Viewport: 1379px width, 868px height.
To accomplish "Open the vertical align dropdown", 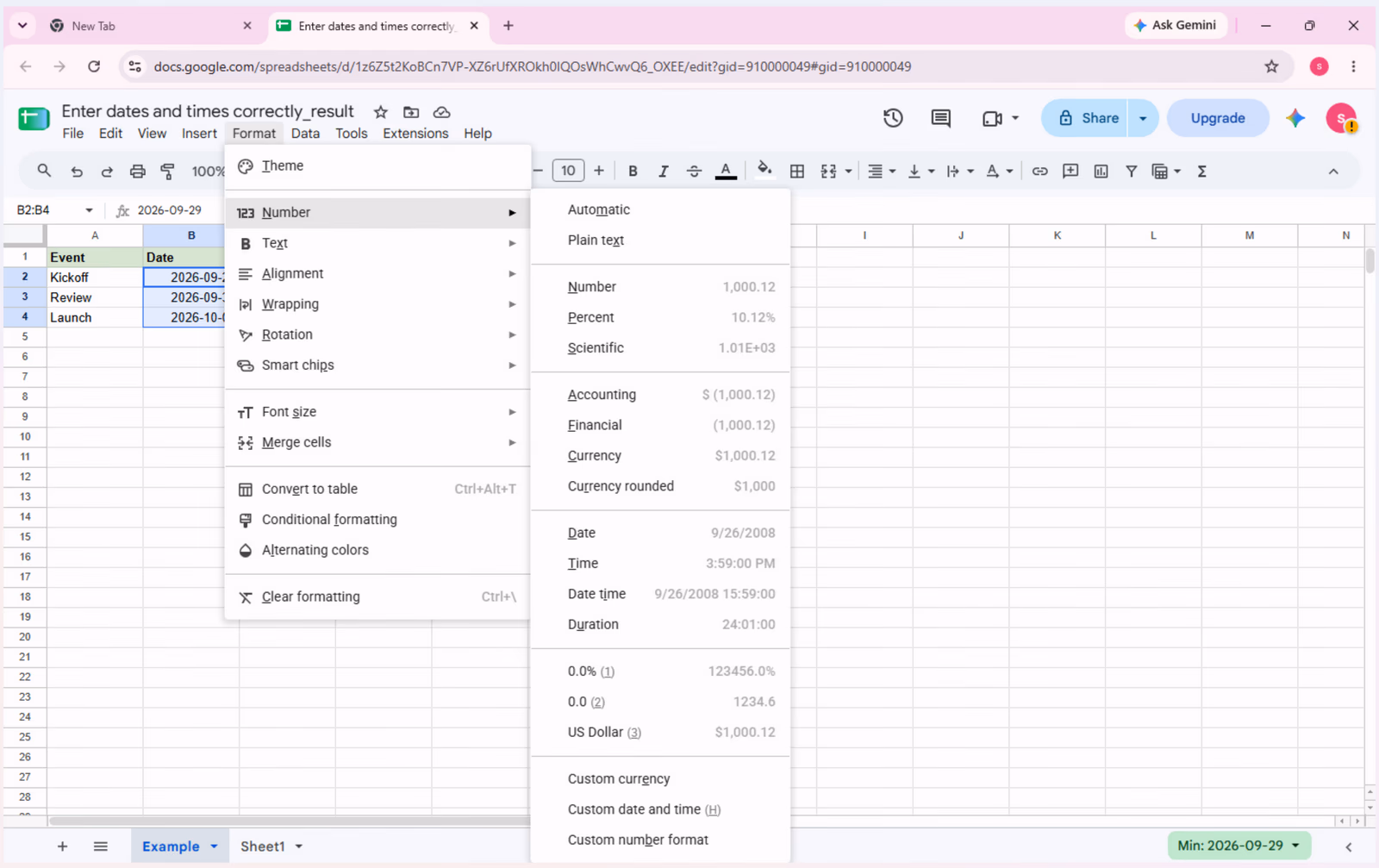I will click(920, 172).
